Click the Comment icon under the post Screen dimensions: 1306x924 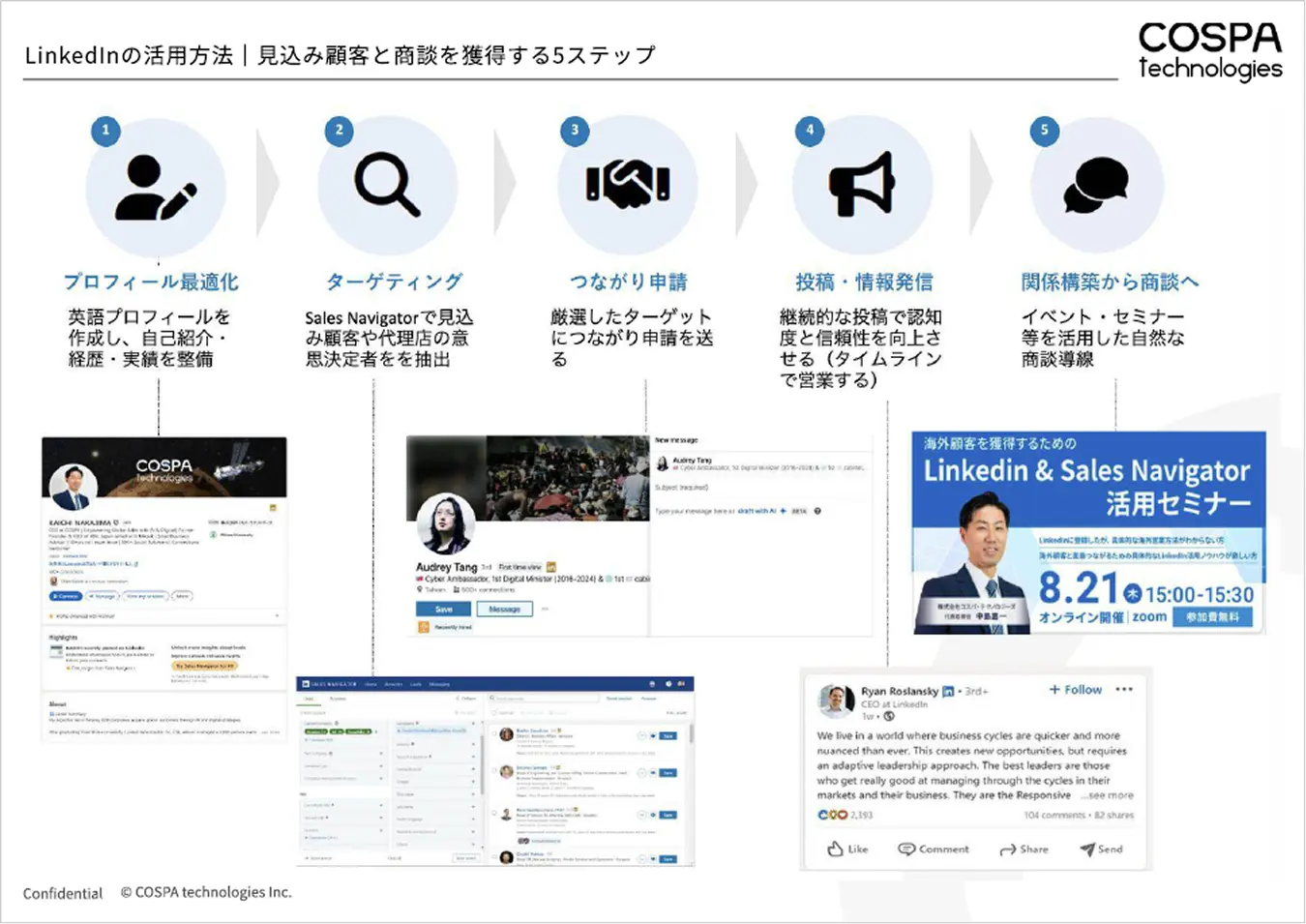934,849
